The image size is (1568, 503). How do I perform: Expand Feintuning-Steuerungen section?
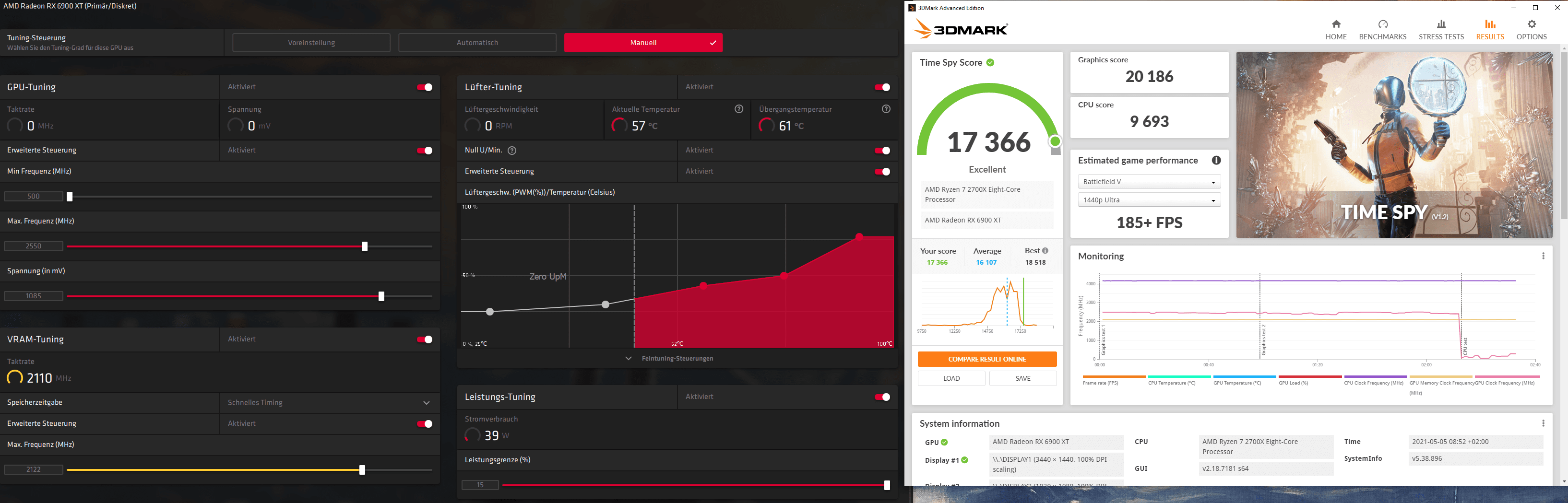pos(677,358)
